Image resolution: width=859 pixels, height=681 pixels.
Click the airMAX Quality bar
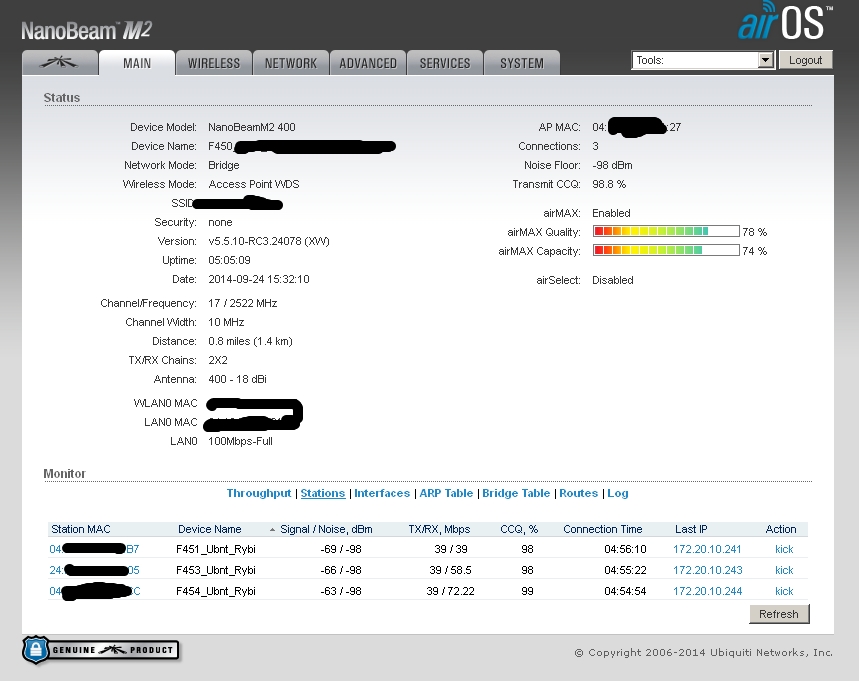(666, 231)
